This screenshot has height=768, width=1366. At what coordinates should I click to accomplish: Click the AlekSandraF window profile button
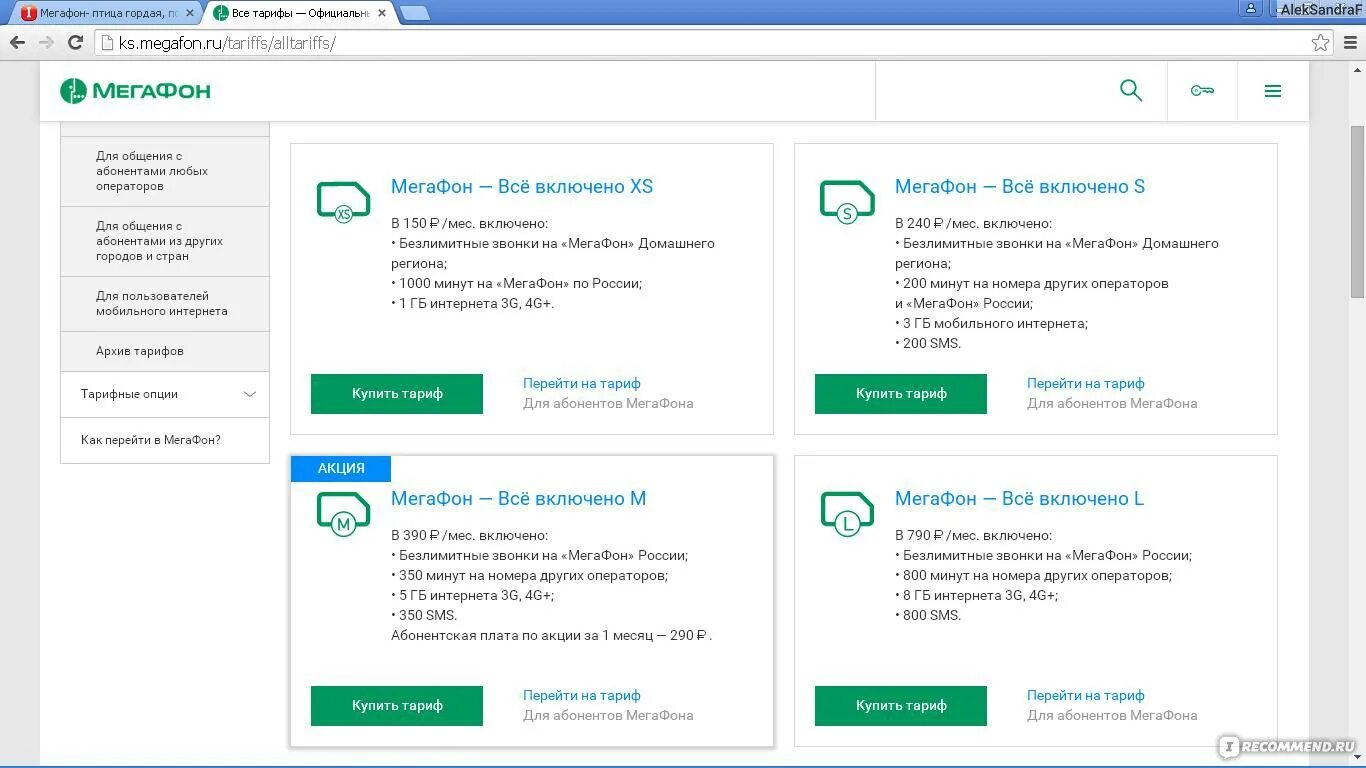pos(1320,9)
